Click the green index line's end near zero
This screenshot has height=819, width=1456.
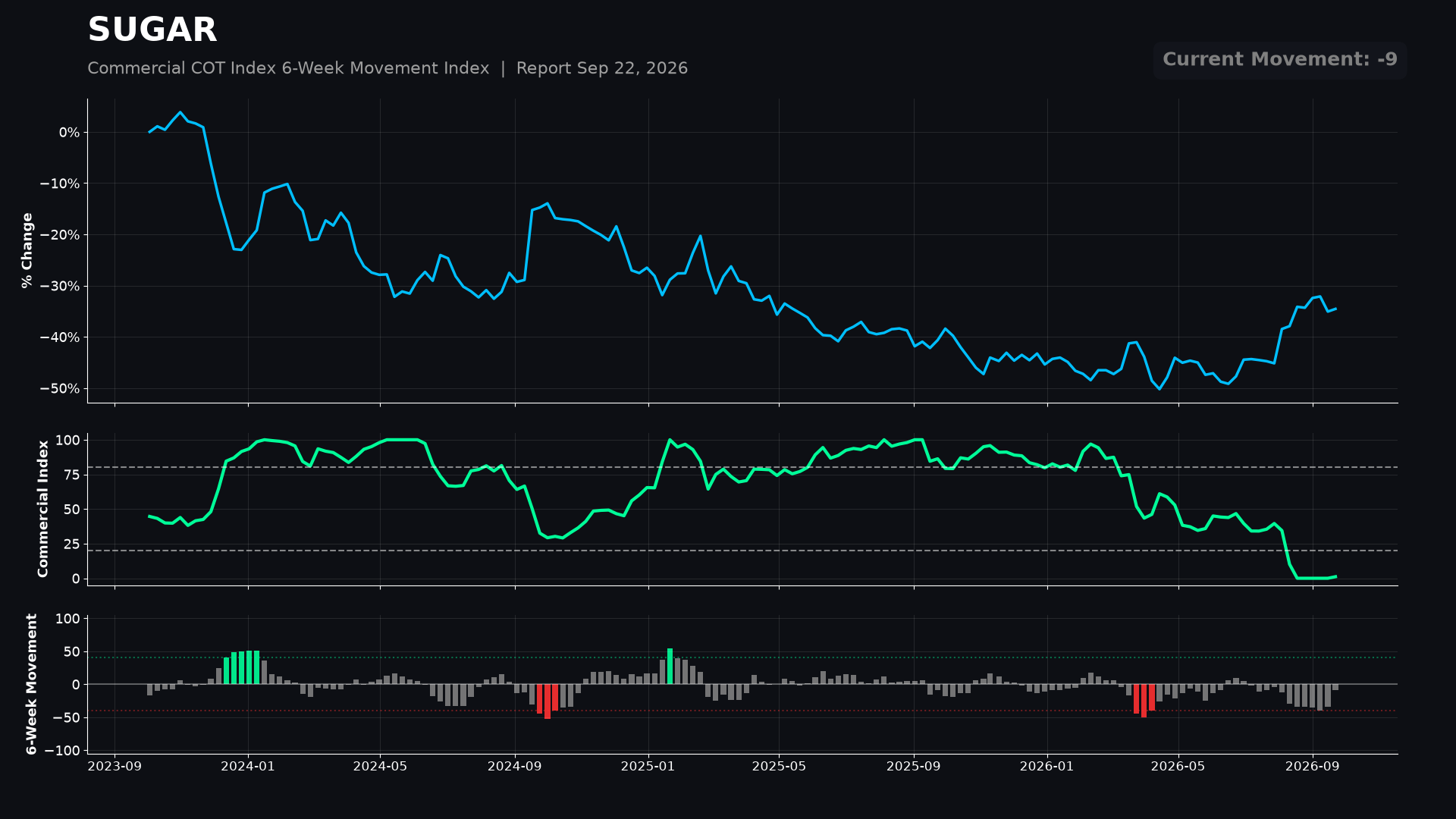coord(1335,576)
